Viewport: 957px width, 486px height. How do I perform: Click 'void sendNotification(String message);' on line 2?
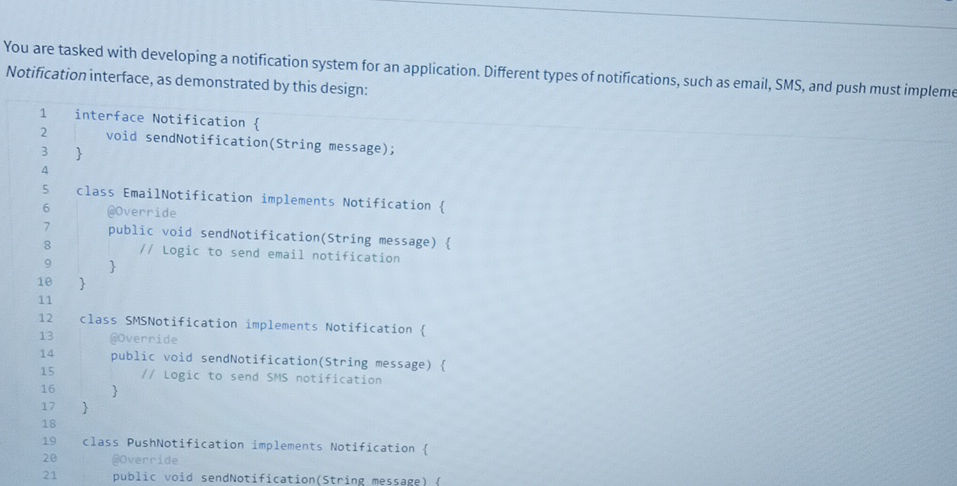tap(251, 142)
